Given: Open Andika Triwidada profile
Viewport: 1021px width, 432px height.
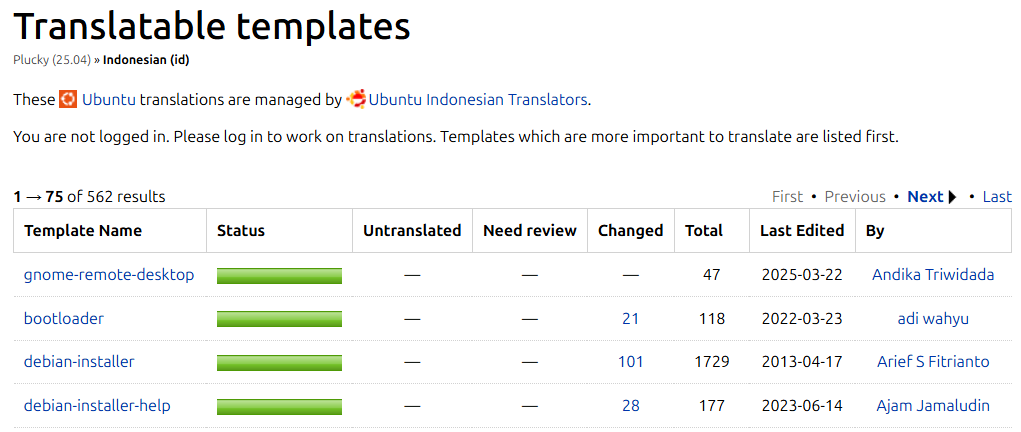Looking at the screenshot, I should pos(932,275).
